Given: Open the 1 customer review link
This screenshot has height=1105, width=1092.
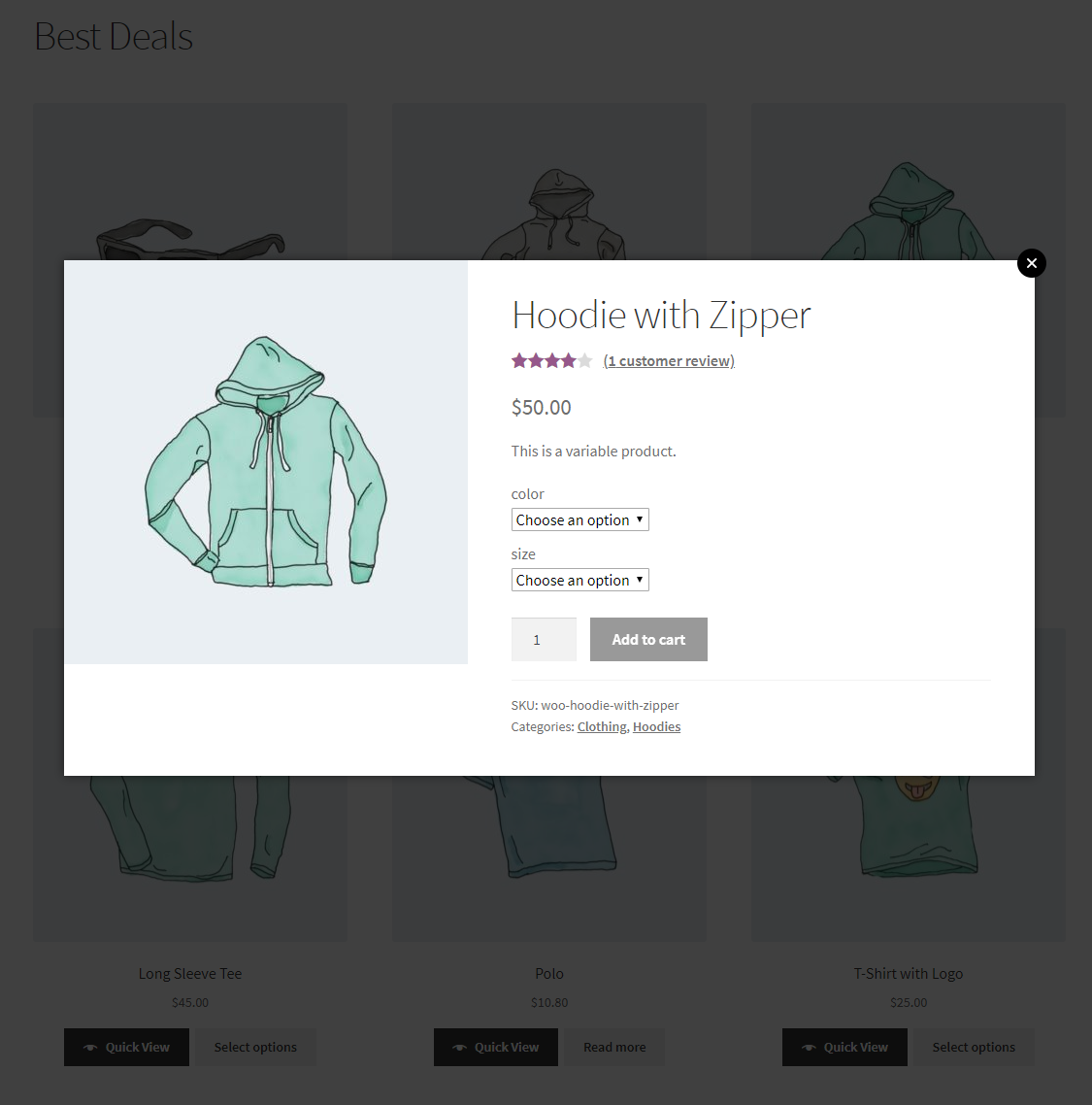Looking at the screenshot, I should (669, 360).
